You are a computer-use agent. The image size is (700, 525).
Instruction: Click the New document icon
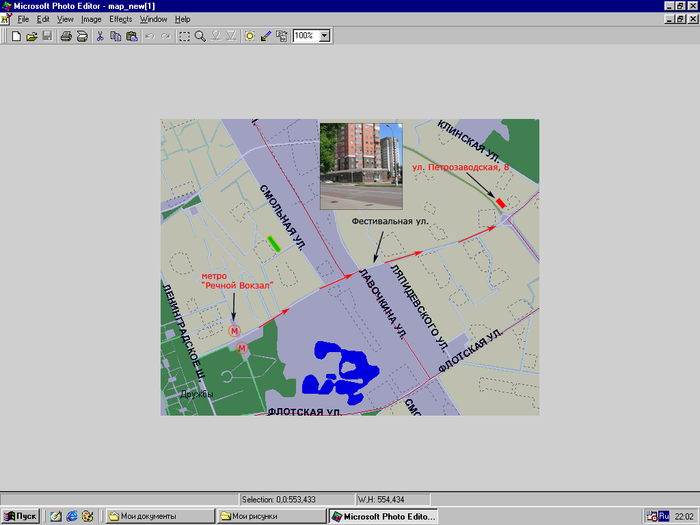tap(16, 36)
